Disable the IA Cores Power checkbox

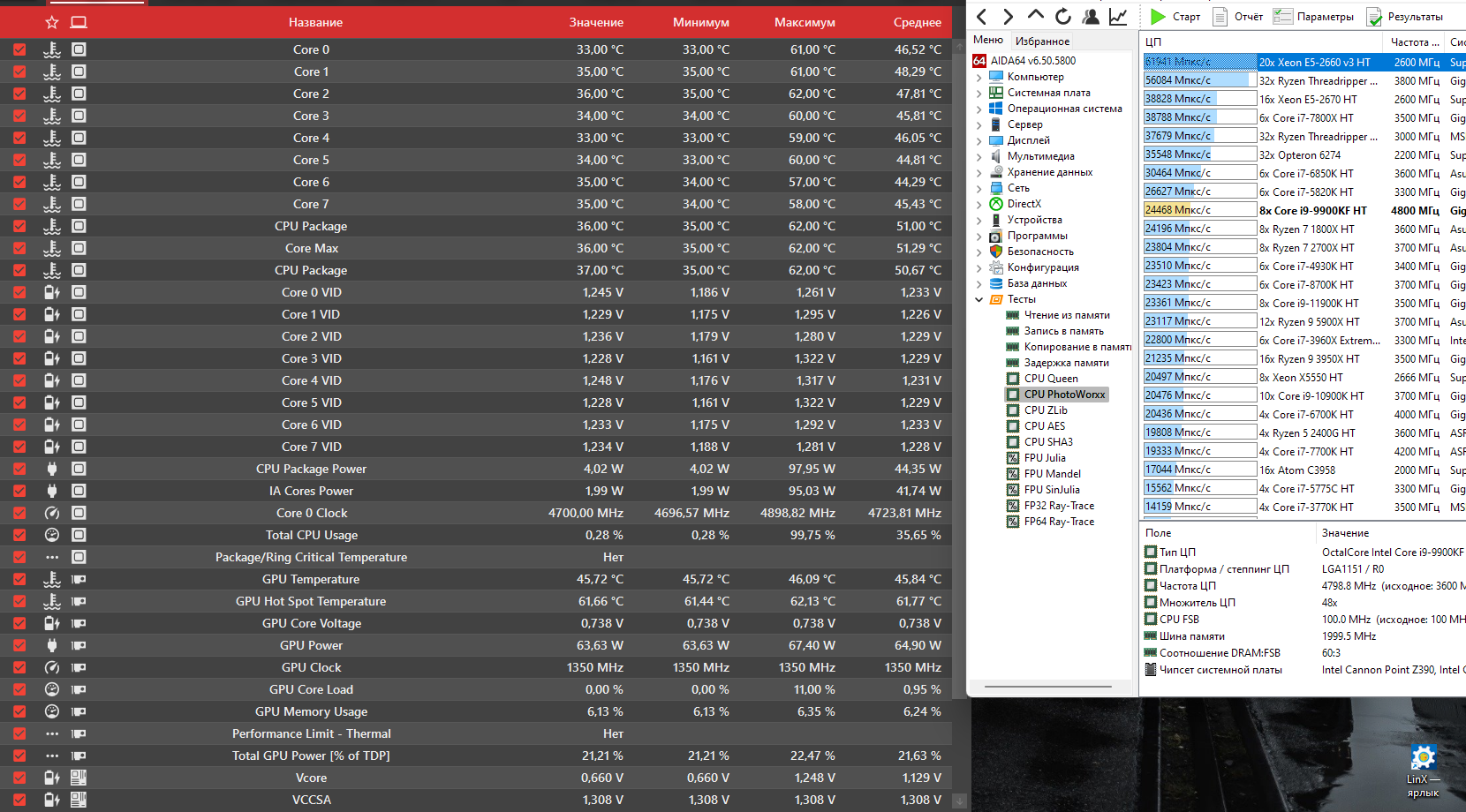coord(19,491)
